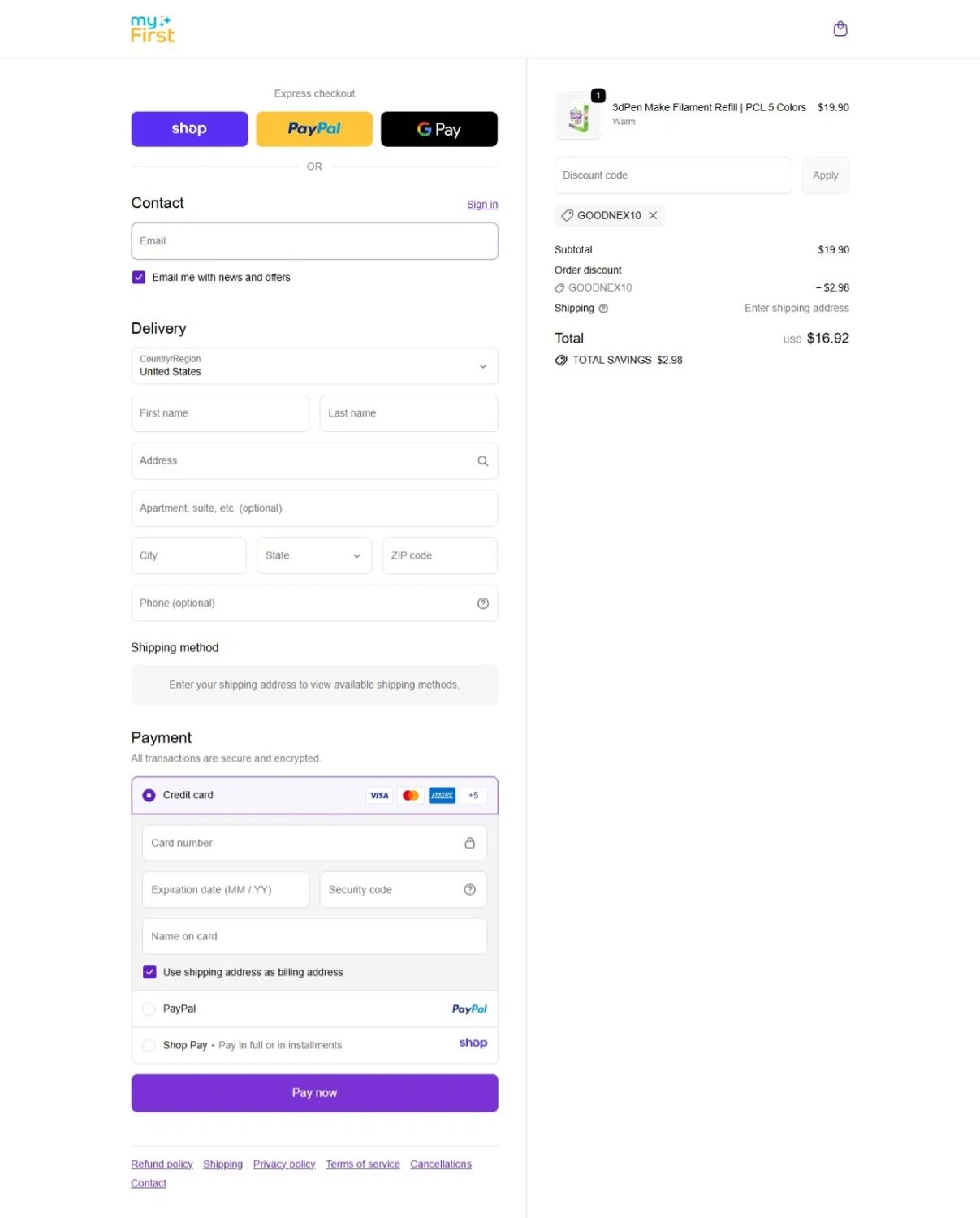Open the Country/Region dropdown
This screenshot has width=980, height=1218.
[314, 366]
